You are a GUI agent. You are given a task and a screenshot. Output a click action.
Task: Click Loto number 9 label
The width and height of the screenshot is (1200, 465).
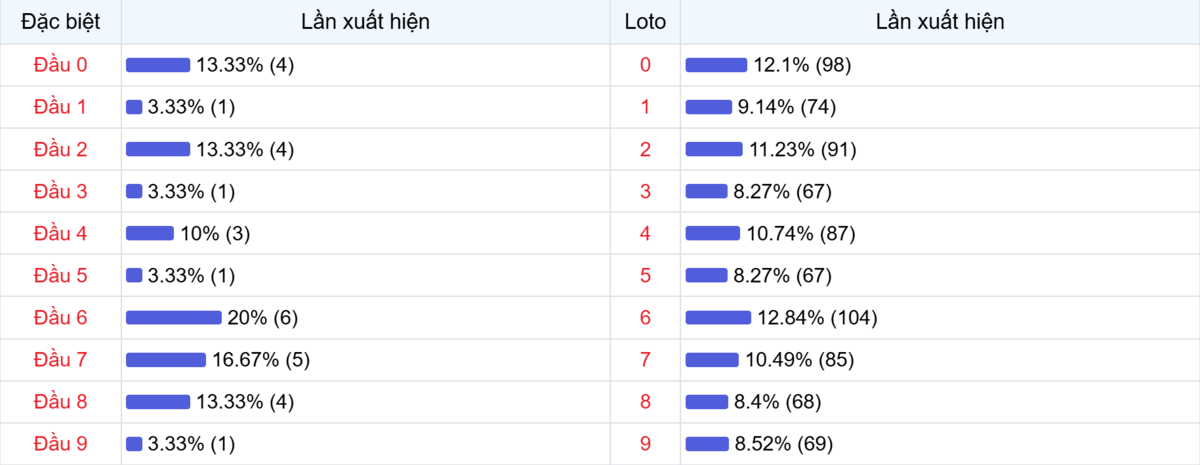point(645,444)
